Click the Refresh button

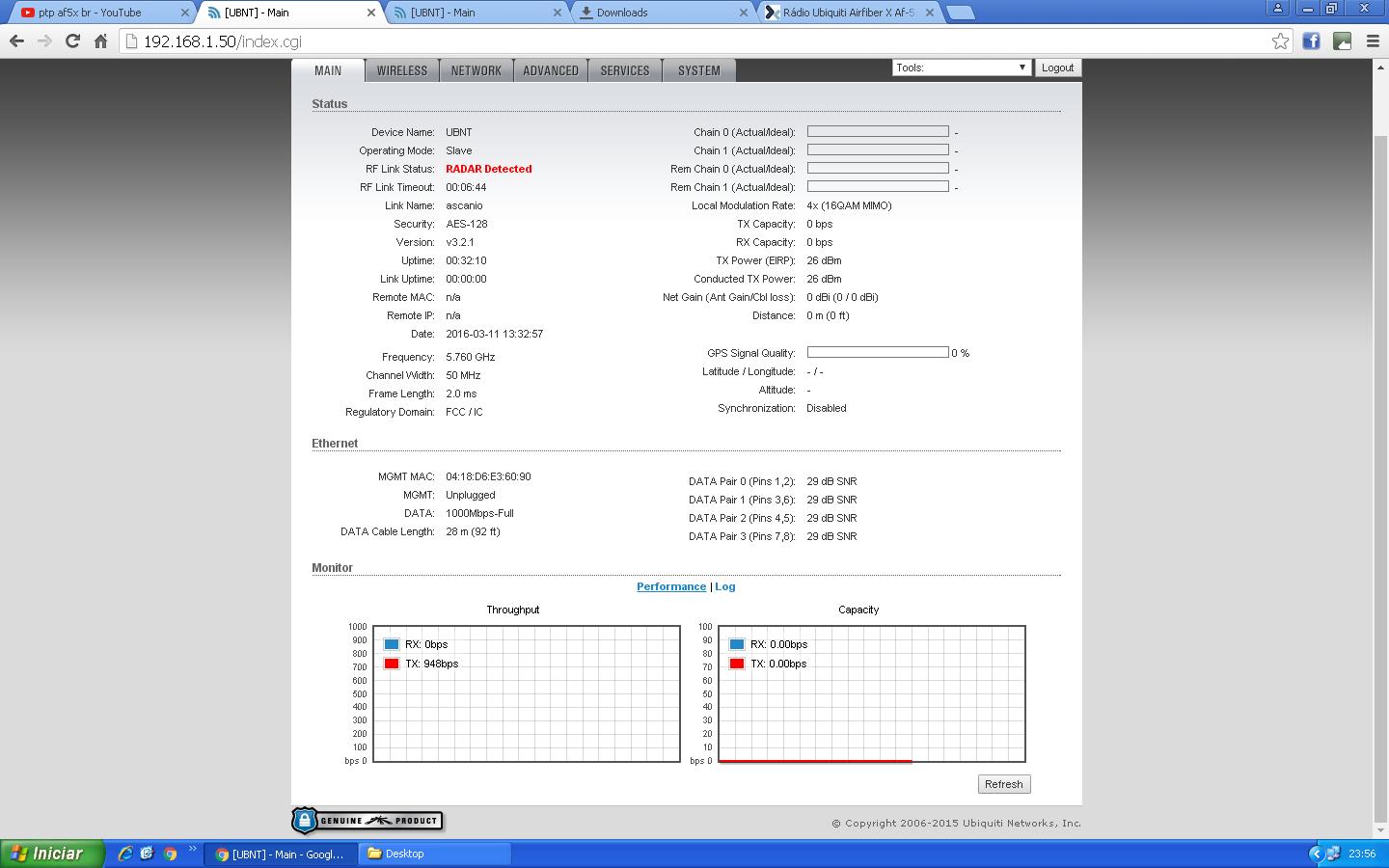[x=1004, y=784]
